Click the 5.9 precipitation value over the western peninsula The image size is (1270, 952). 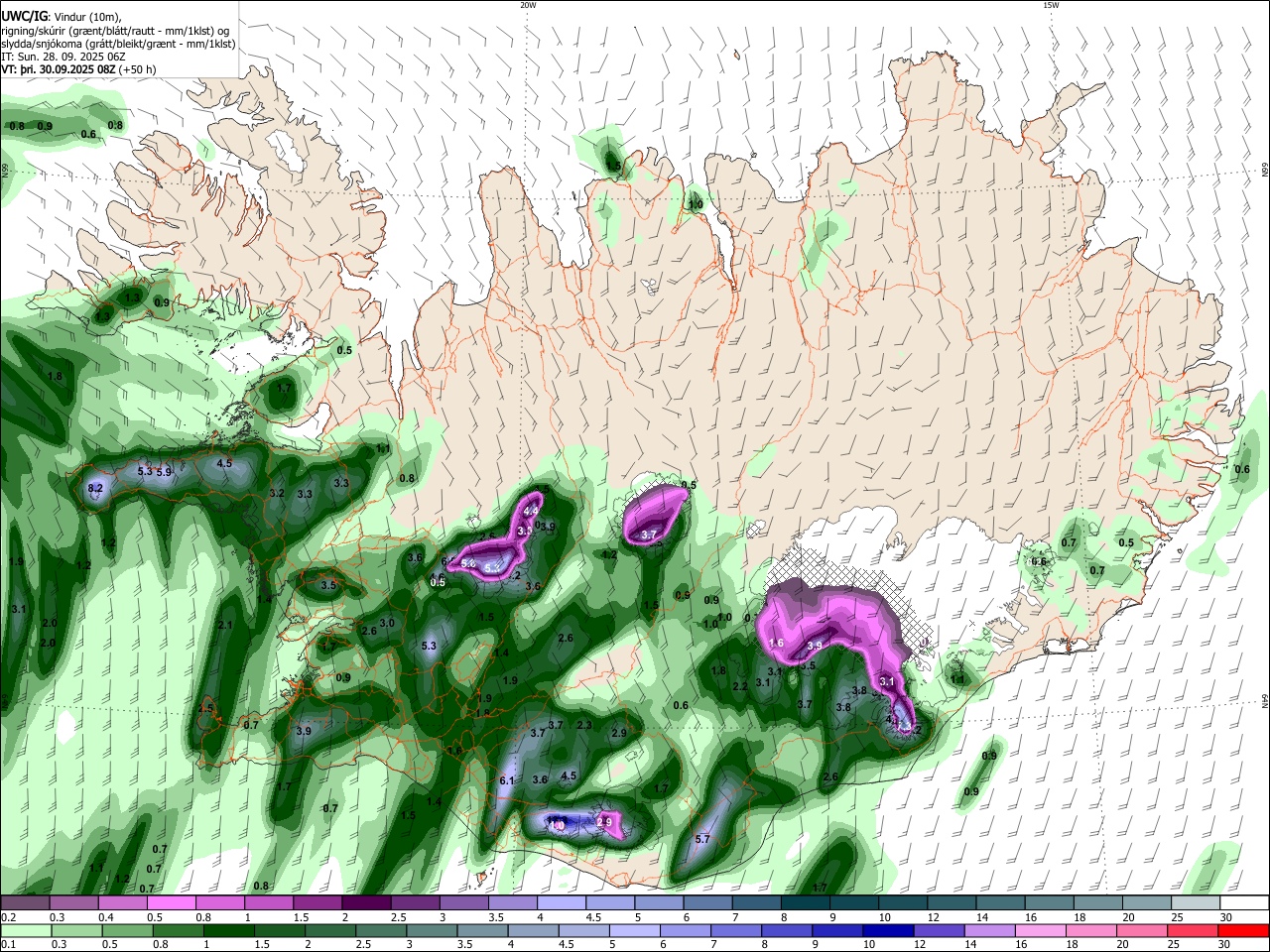coord(164,472)
